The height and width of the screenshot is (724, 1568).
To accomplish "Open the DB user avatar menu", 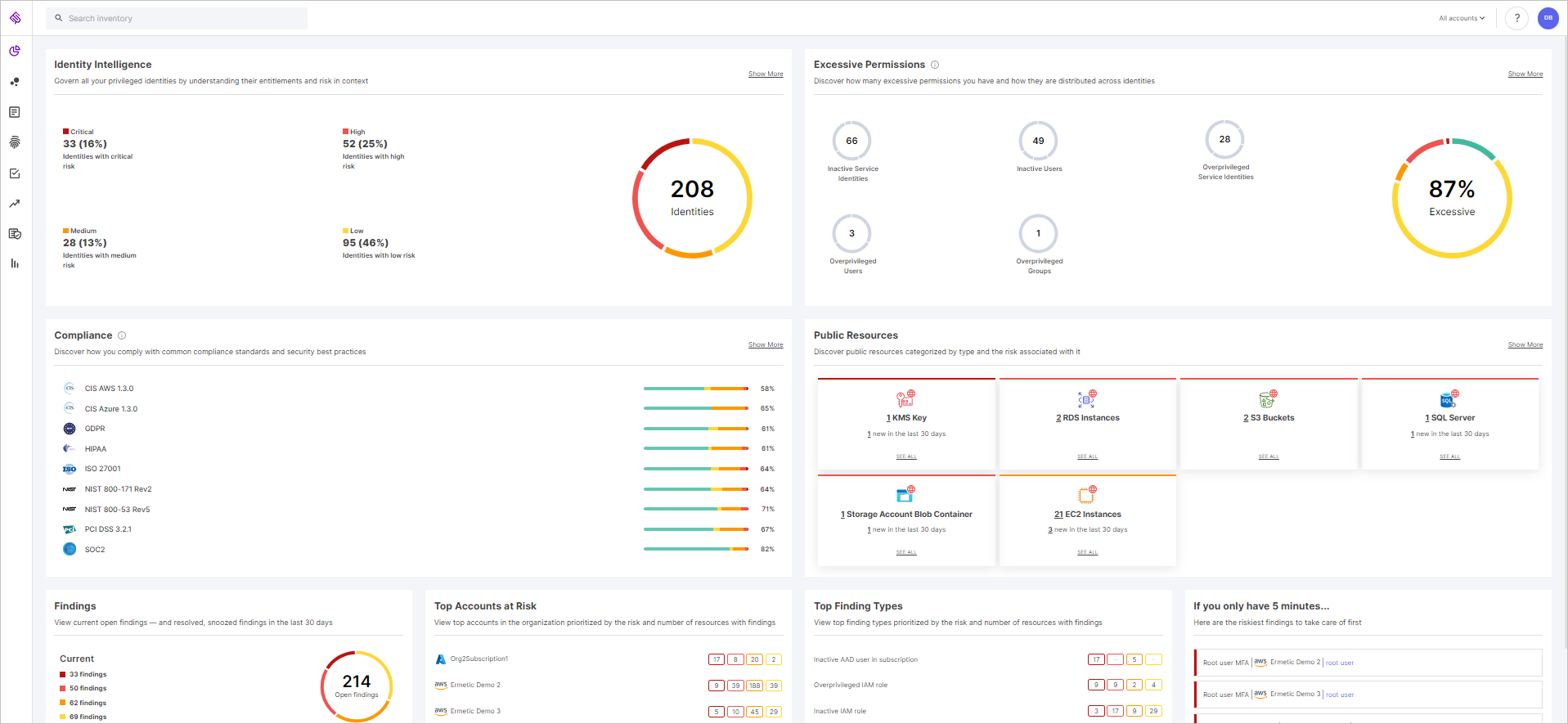I will click(x=1548, y=18).
